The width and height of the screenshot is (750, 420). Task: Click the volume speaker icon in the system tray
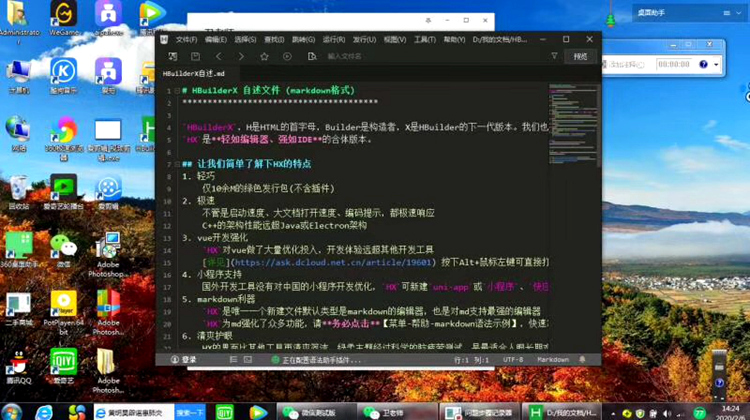pos(667,413)
